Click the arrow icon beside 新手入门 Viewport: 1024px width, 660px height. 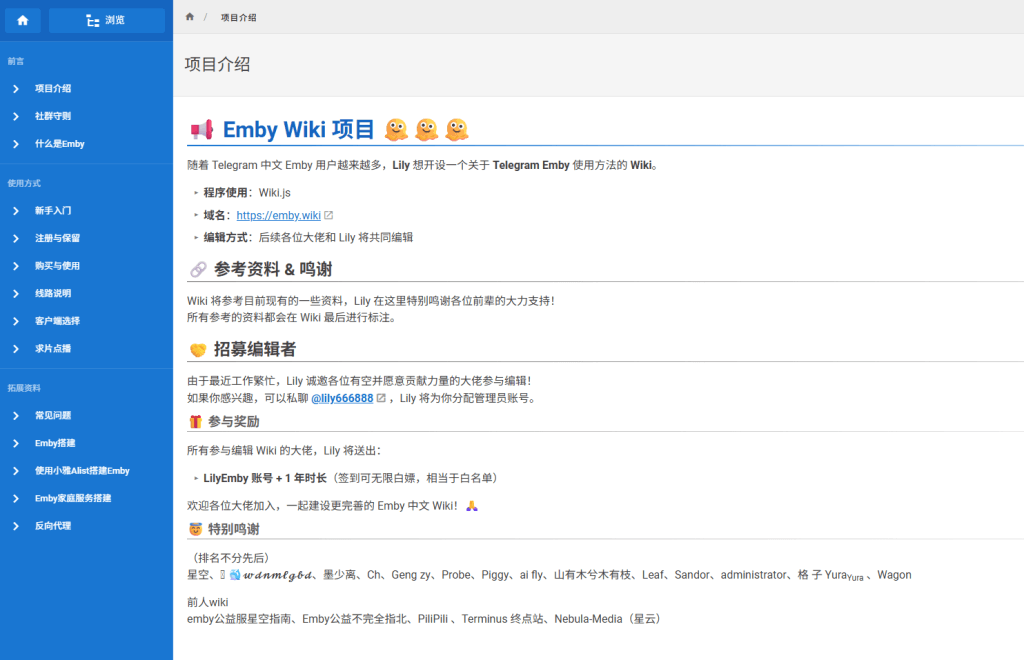point(16,211)
